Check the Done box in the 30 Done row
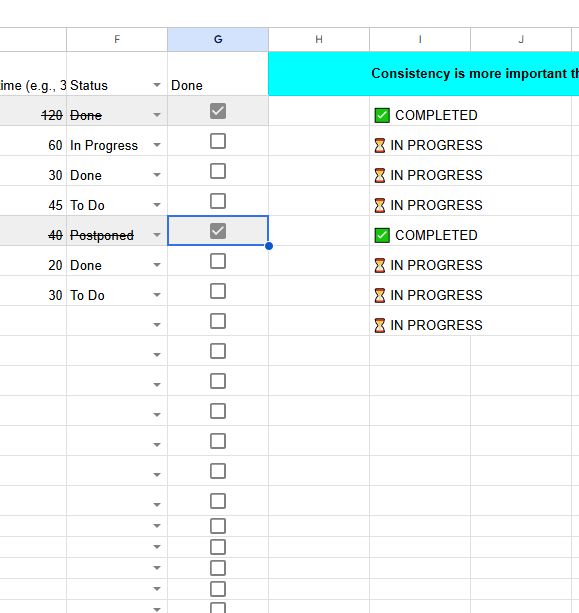The image size is (579, 613). [x=218, y=171]
